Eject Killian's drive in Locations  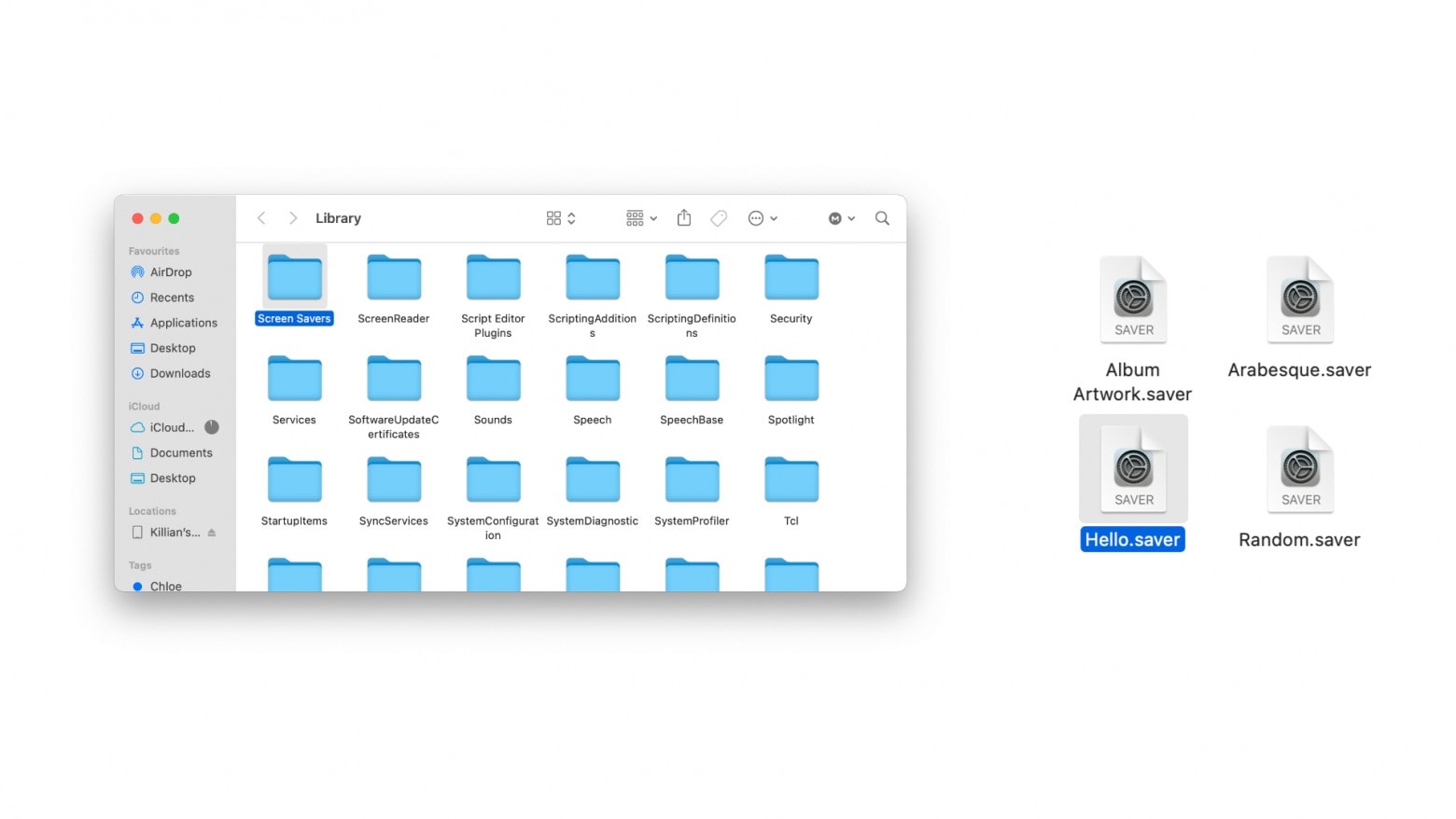tap(212, 532)
